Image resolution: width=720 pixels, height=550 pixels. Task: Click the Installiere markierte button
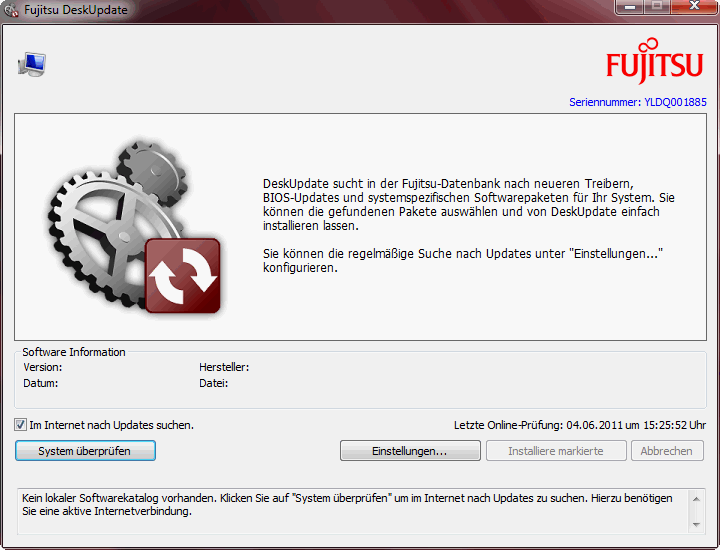click(556, 451)
